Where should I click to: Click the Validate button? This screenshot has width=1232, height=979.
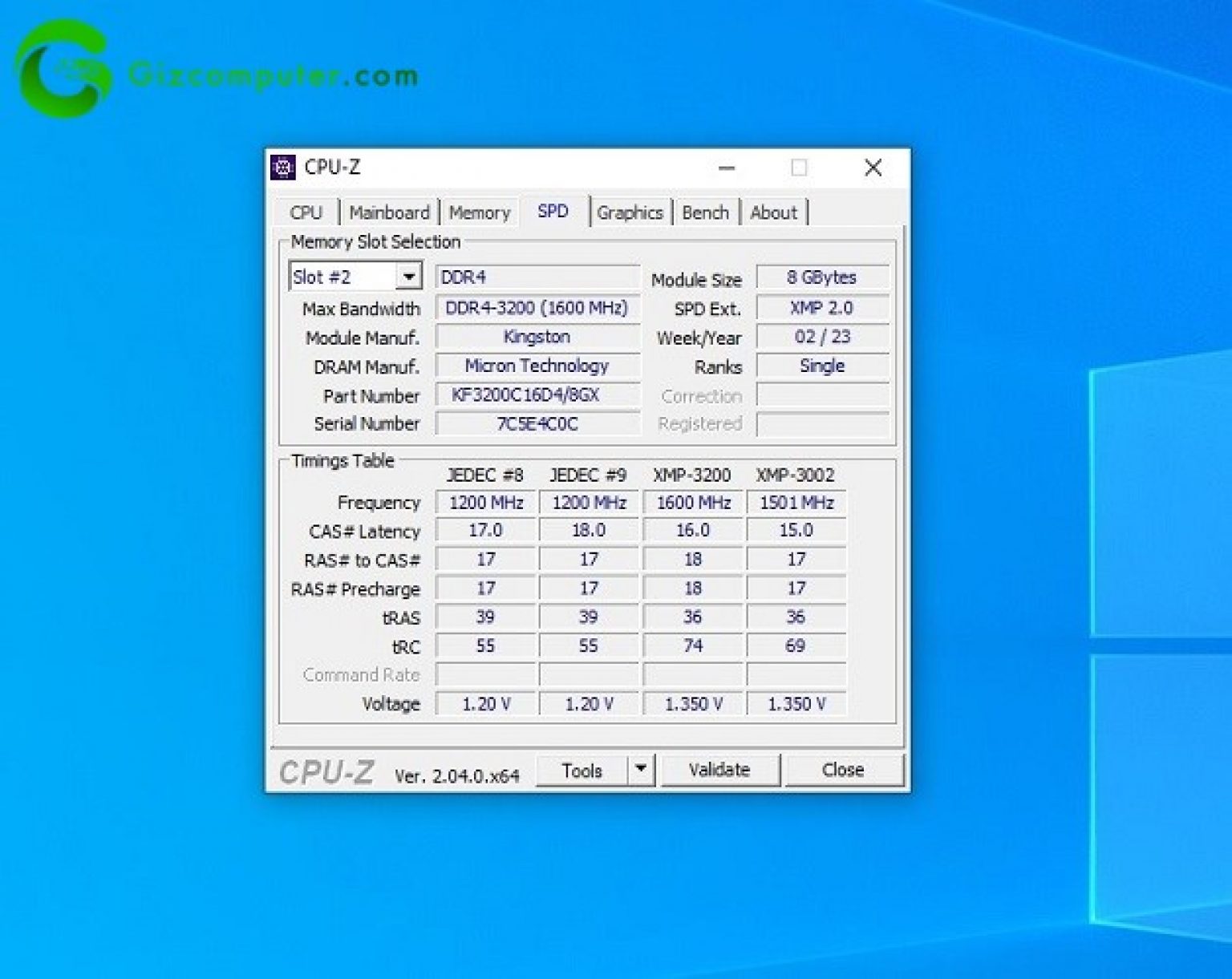(x=719, y=770)
